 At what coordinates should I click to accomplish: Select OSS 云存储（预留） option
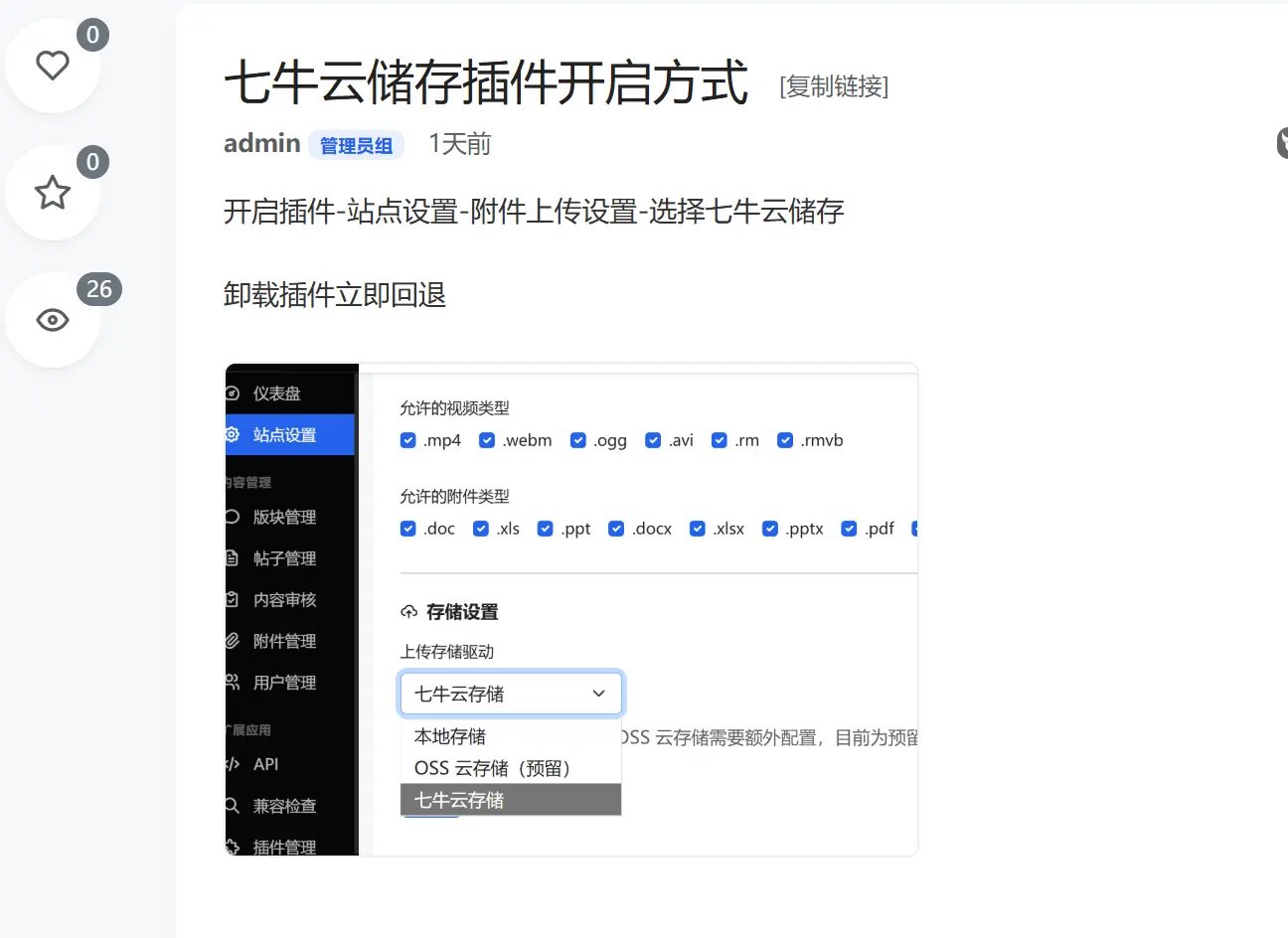511,768
